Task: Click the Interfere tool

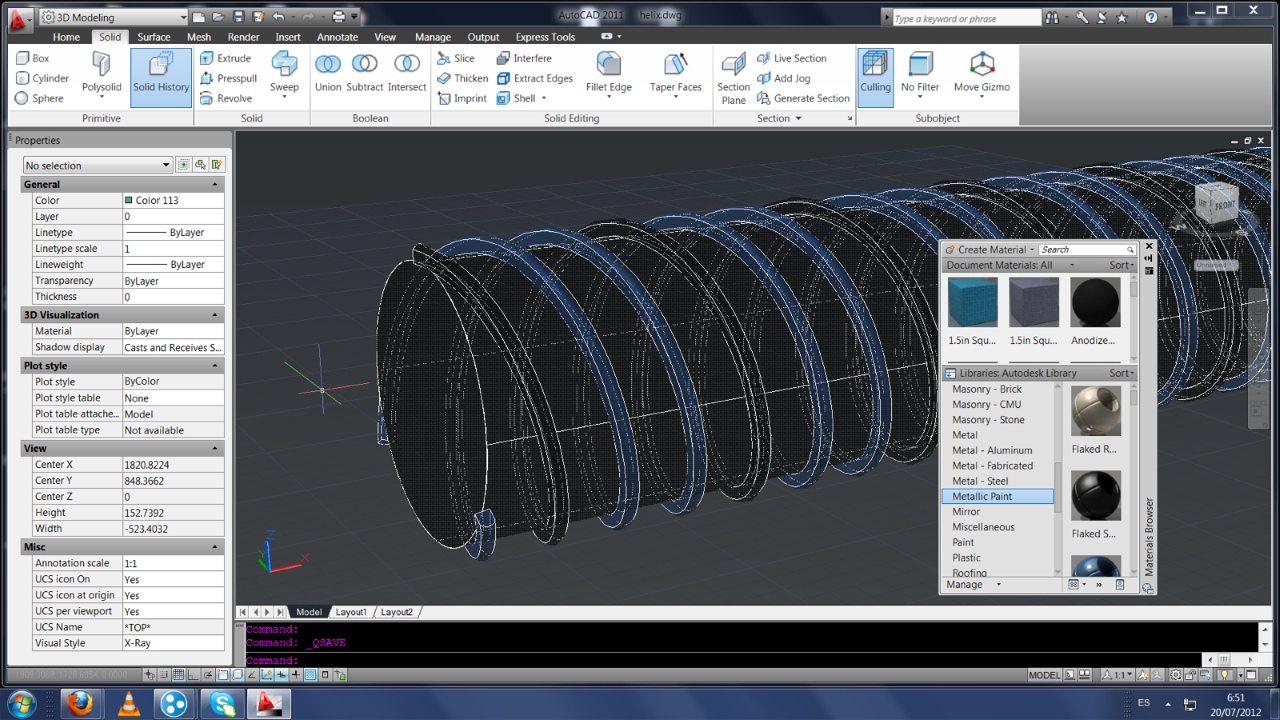Action: tap(524, 58)
